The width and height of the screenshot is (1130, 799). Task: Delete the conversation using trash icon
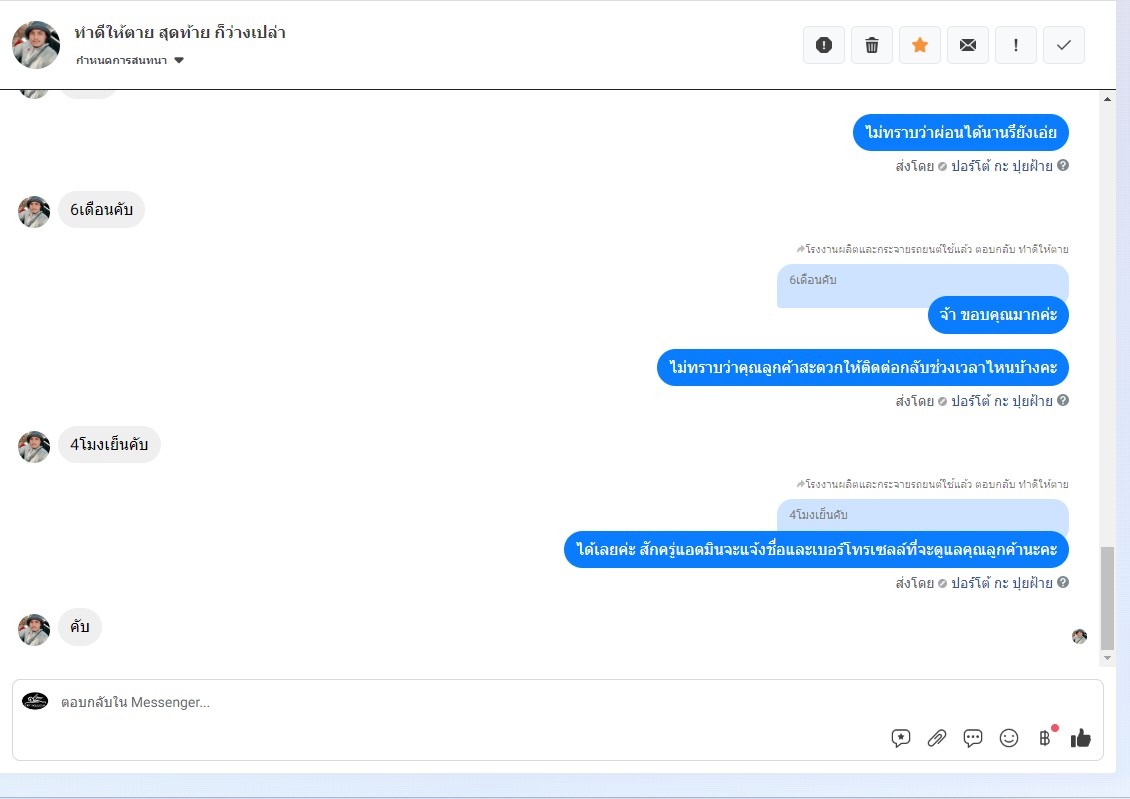pyautogui.click(x=872, y=45)
